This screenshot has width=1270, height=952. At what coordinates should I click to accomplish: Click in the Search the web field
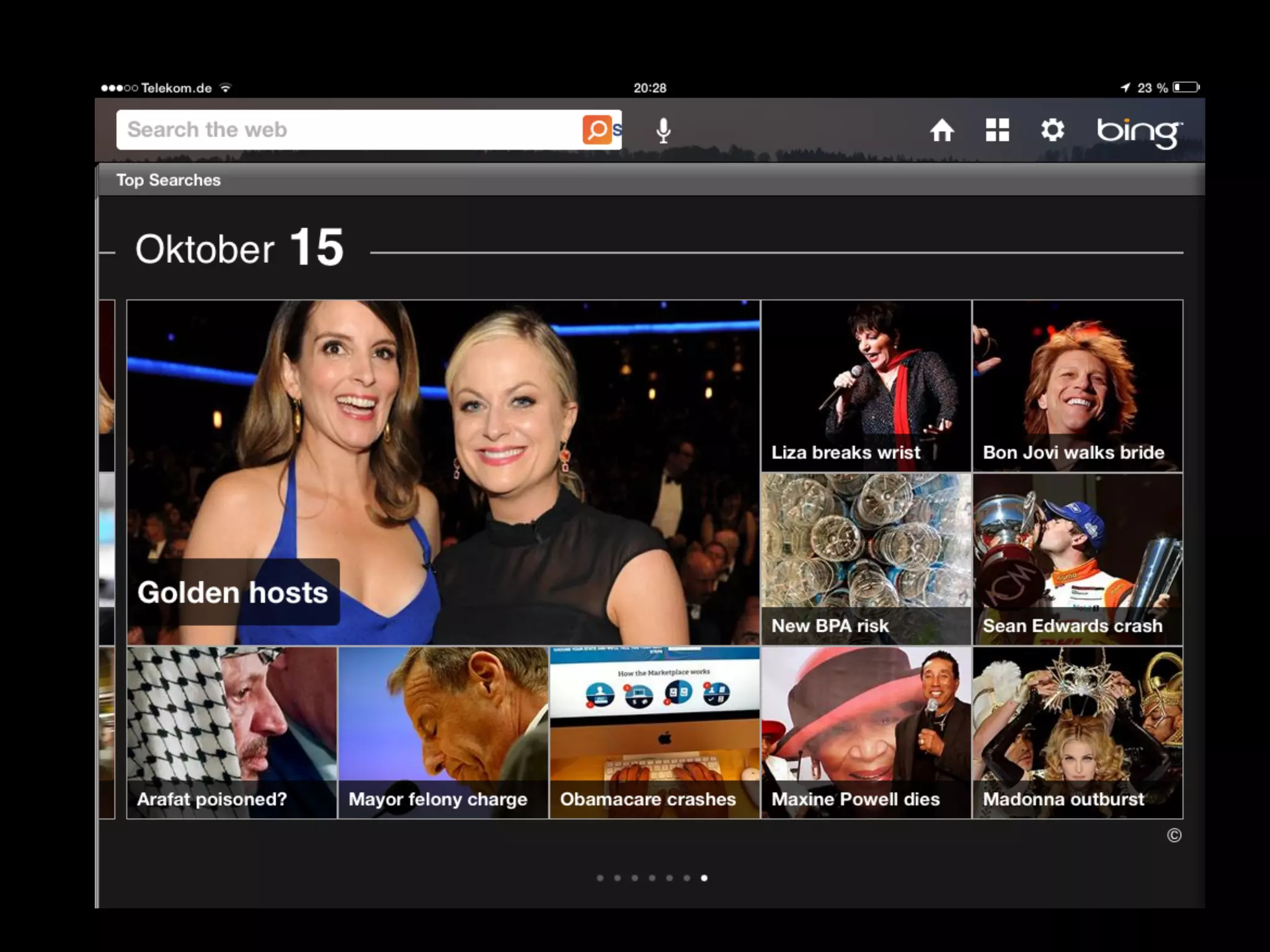347,130
